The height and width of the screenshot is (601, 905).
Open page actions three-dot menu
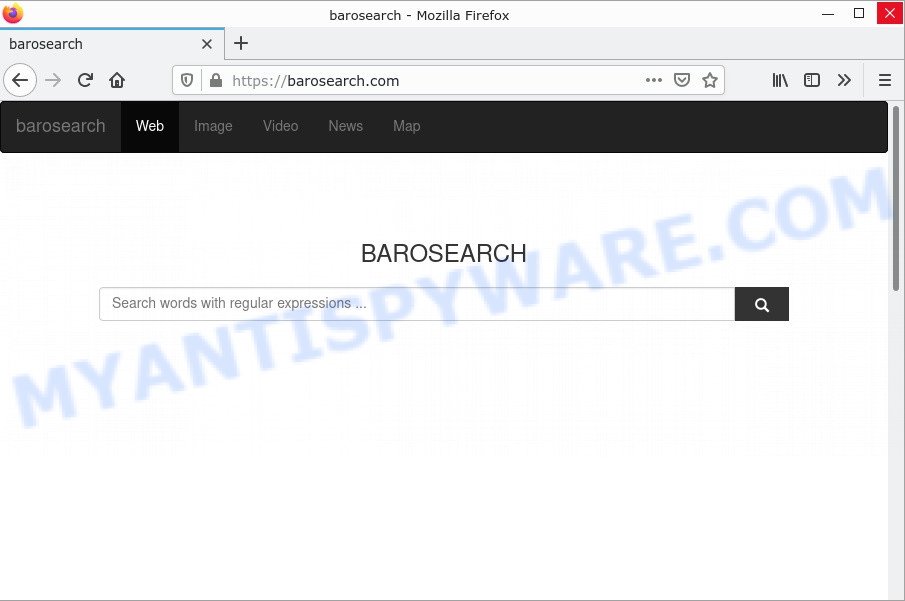point(653,80)
